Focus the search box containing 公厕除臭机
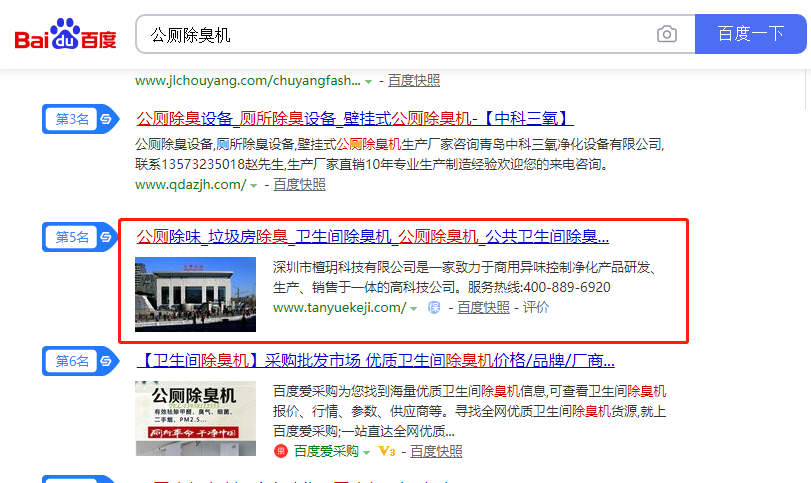This screenshot has height=483, width=811. (x=415, y=34)
